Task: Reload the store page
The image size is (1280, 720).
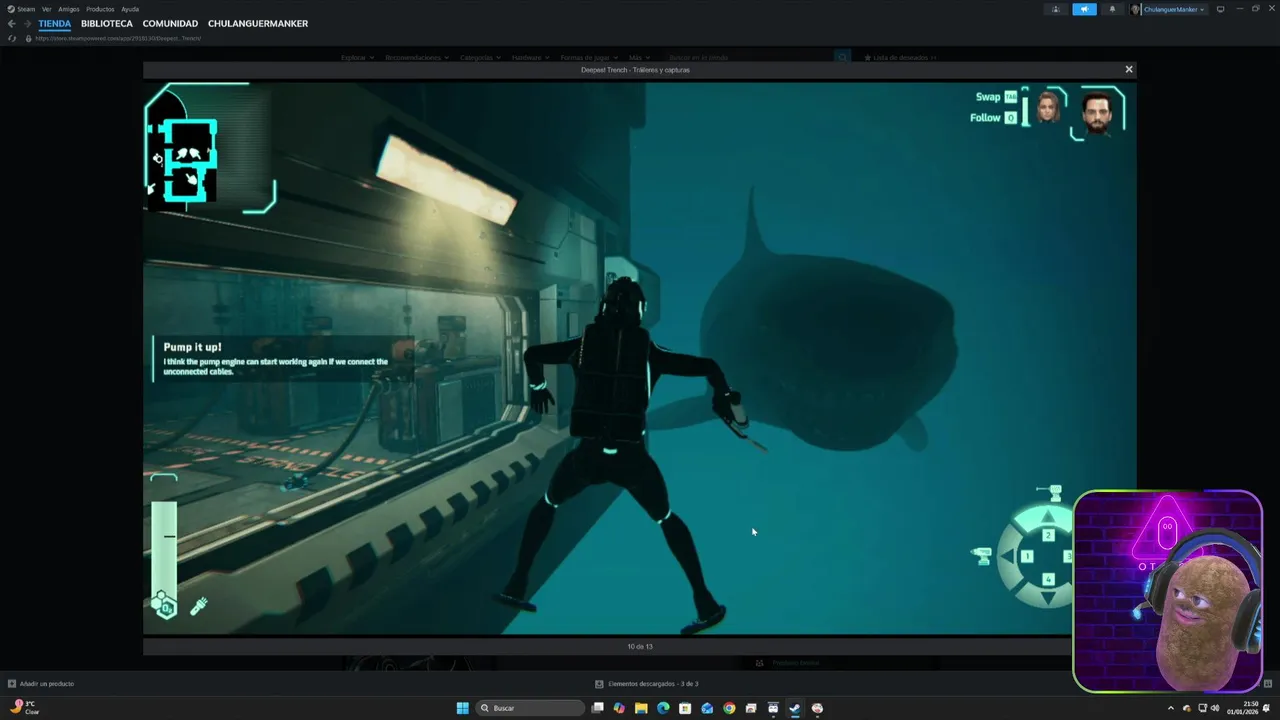Action: (12, 38)
